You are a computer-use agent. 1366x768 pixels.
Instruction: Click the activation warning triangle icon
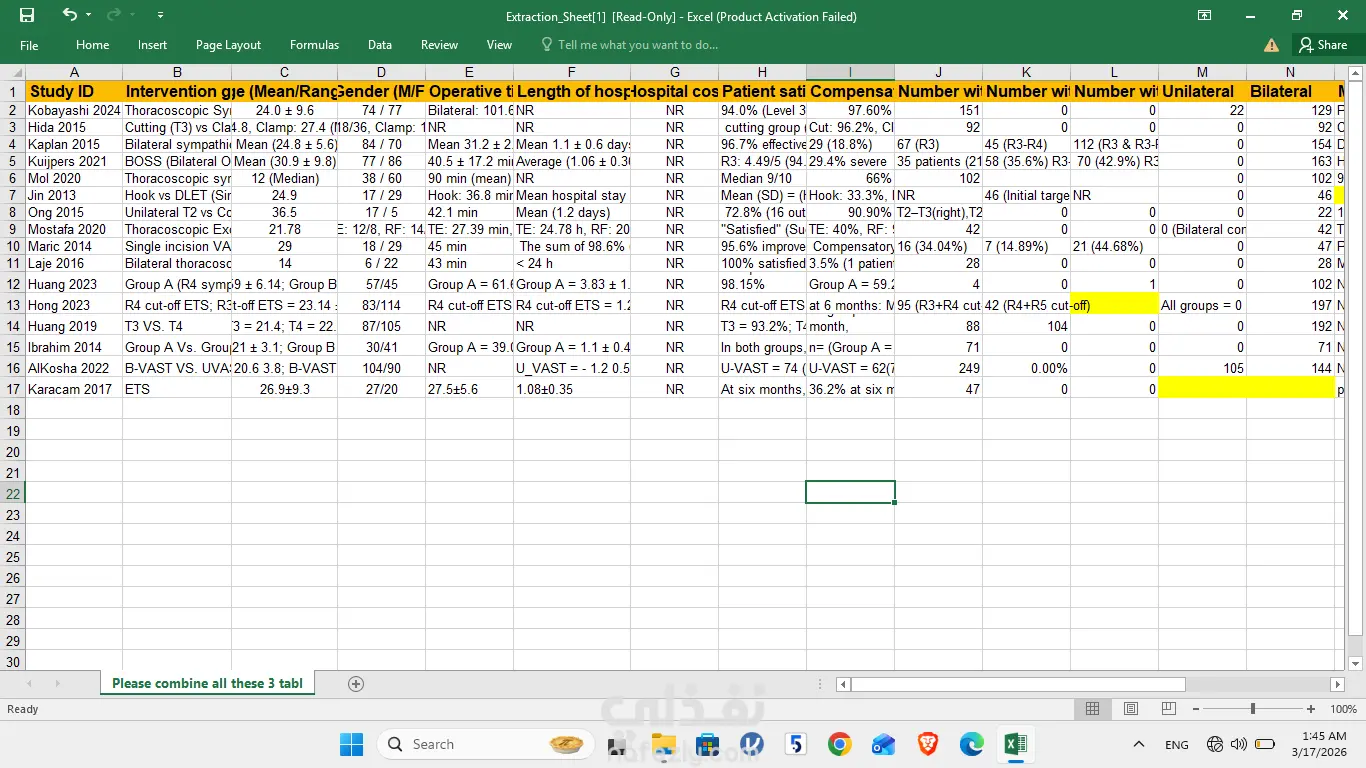pos(1271,45)
